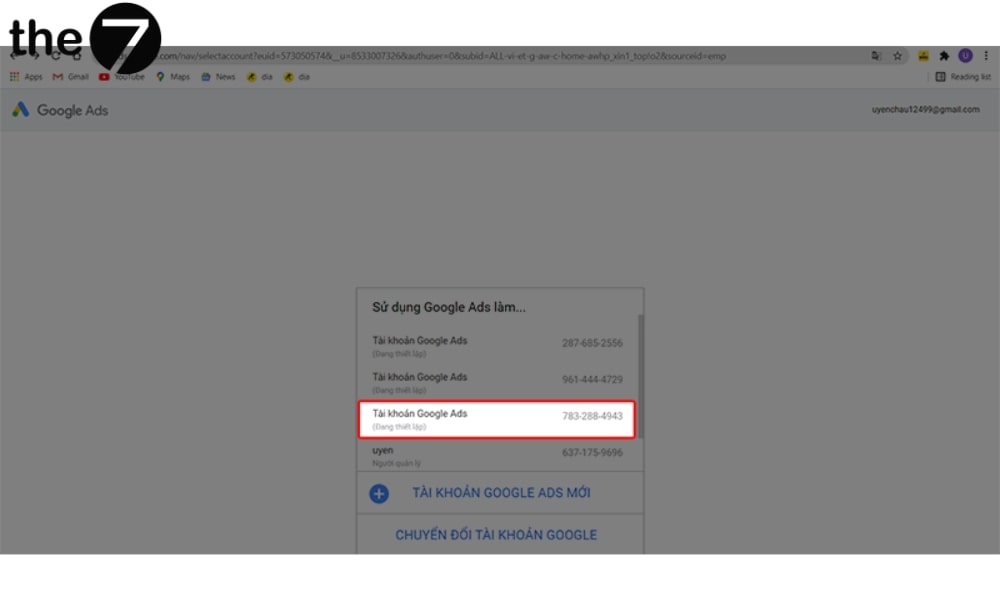Click the blue plus new account icon

click(x=379, y=493)
